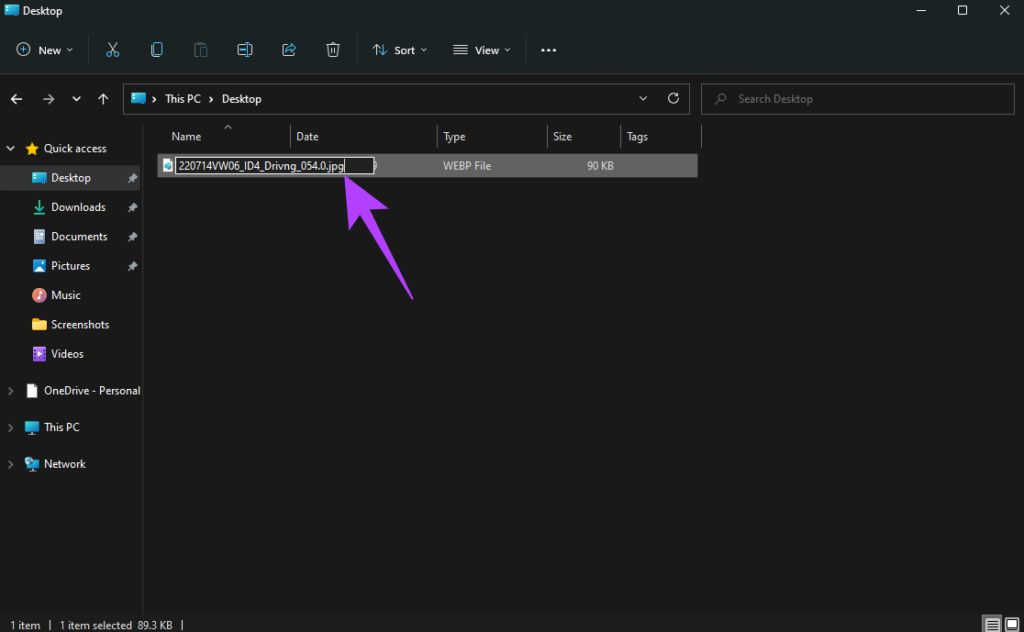Refresh the Desktop folder view
Screen dimensions: 1024x632
coord(673,98)
